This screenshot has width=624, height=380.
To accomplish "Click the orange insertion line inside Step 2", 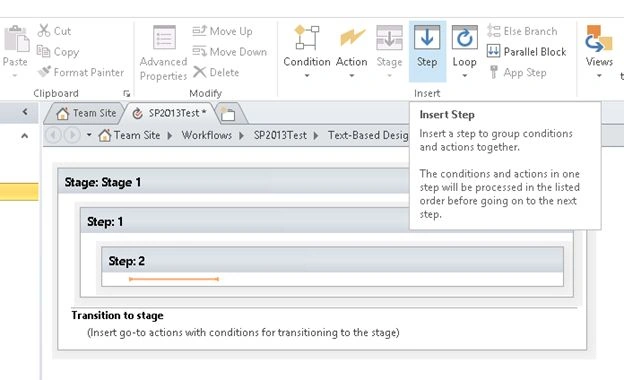I will tap(174, 279).
